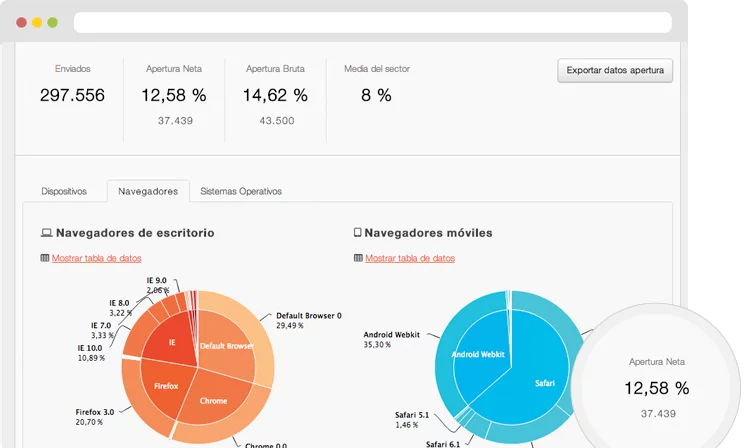Click the Media del sector value 8 %

[x=376, y=95]
